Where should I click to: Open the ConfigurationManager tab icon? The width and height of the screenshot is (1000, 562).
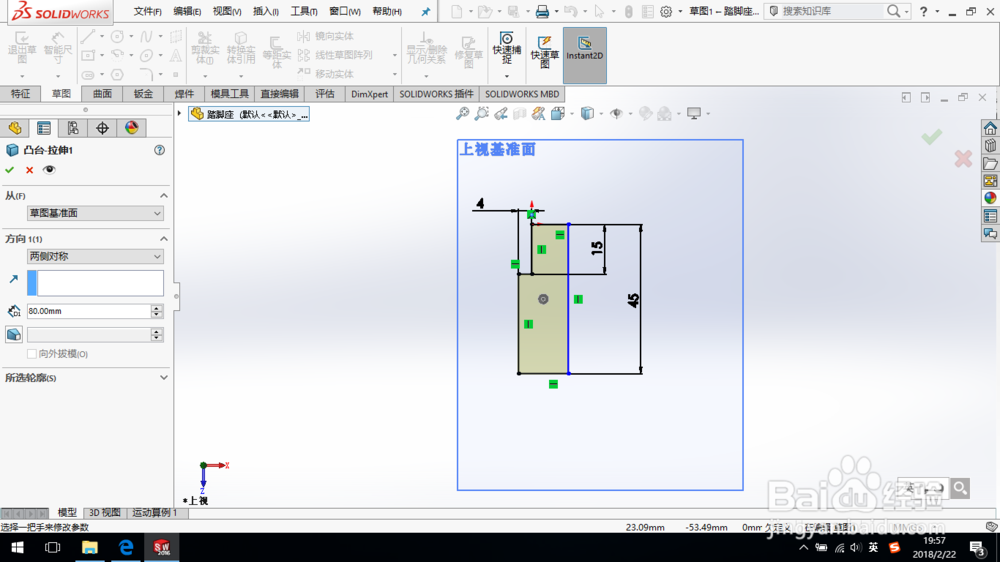coord(73,128)
